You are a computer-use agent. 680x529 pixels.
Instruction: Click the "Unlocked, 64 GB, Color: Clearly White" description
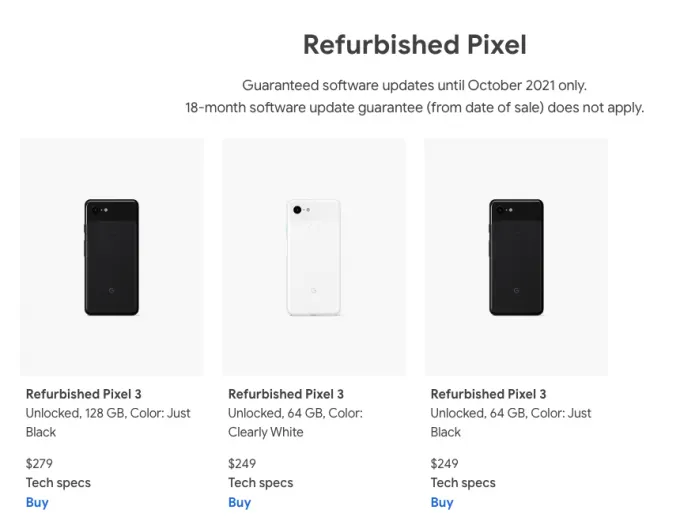pos(295,422)
